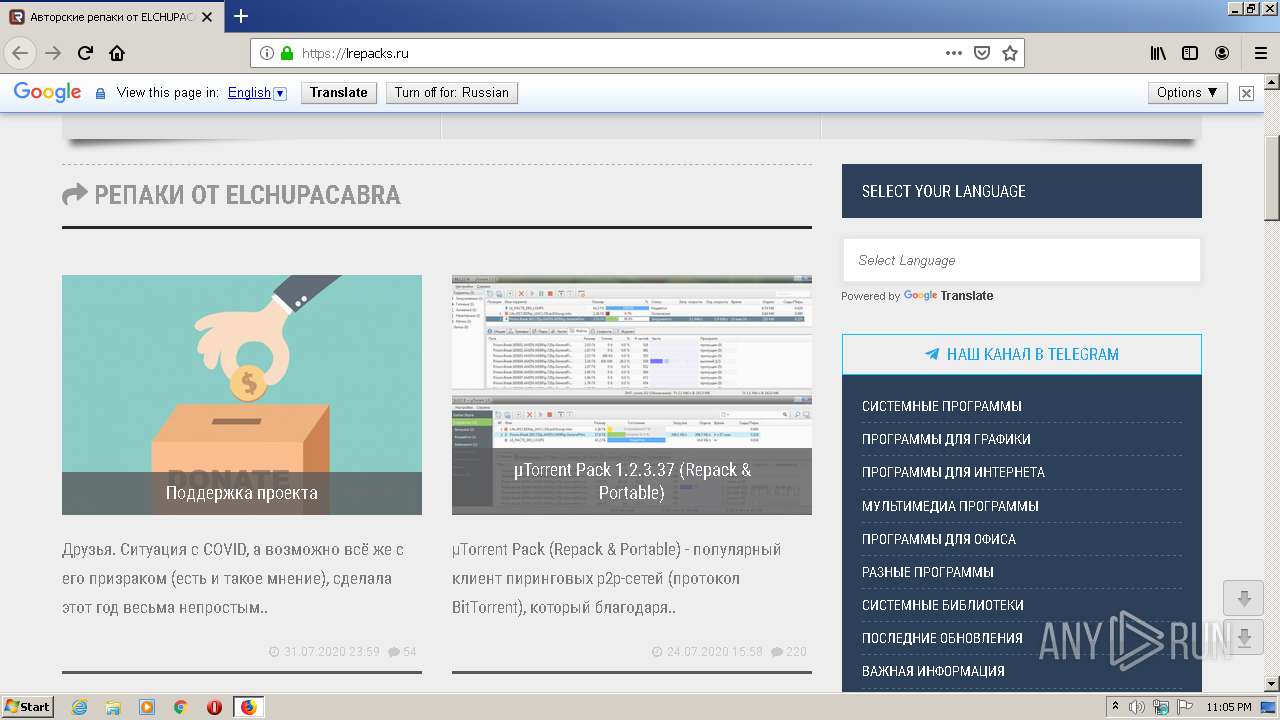Click the Firefox taskbar button
This screenshot has height=720, width=1280.
pyautogui.click(x=248, y=707)
